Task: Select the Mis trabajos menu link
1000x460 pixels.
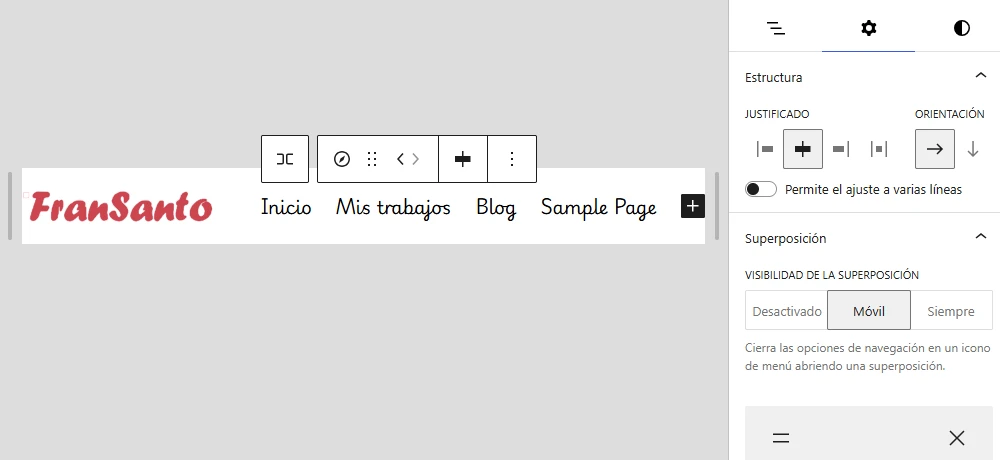Action: [x=393, y=207]
